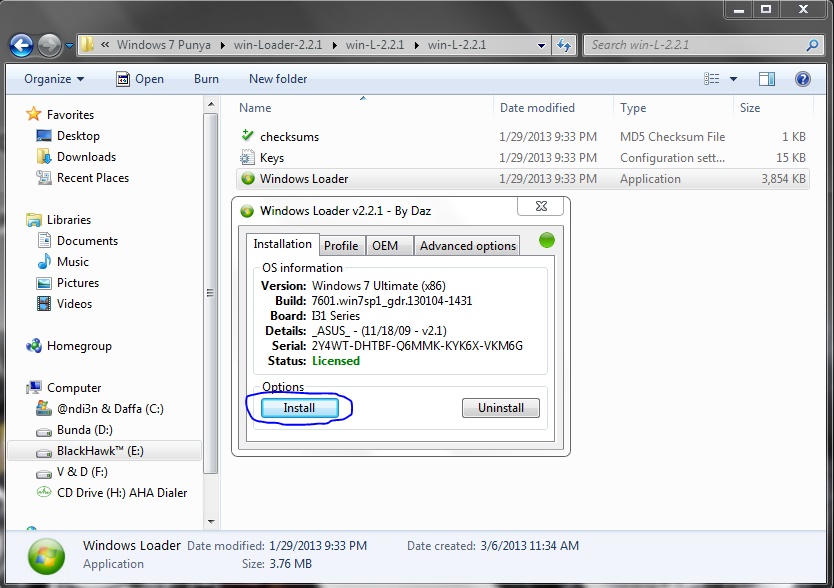The width and height of the screenshot is (834, 588).
Task: Click the serial key text
Action: (x=417, y=346)
